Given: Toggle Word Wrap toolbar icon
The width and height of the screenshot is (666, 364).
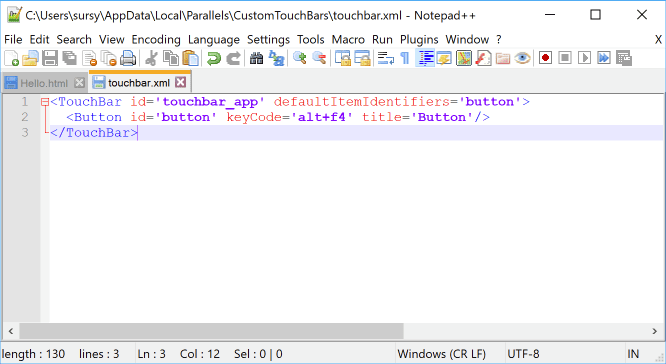Looking at the screenshot, I should coord(386,58).
